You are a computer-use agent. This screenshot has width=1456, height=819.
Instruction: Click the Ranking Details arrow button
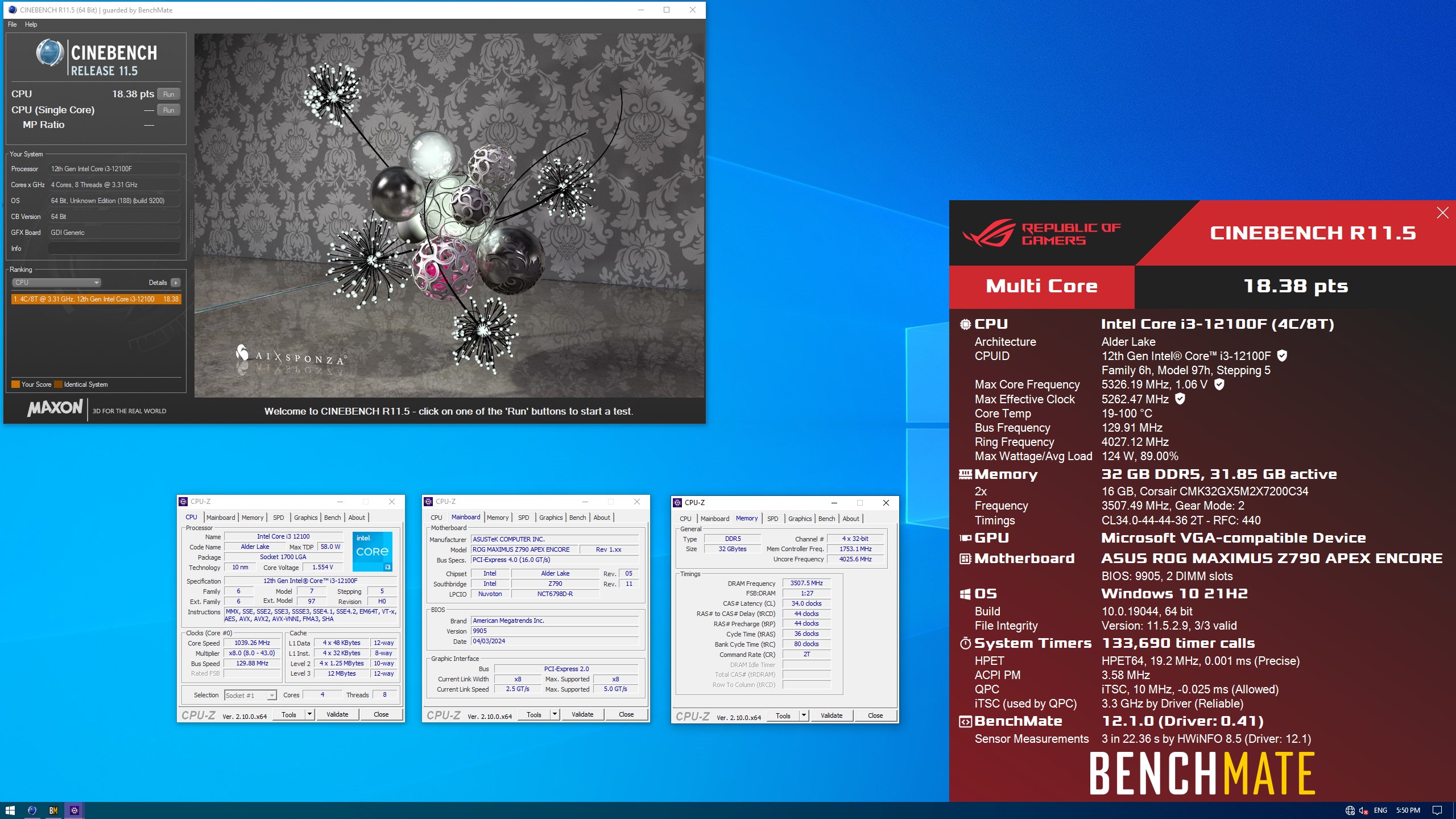[x=176, y=283]
